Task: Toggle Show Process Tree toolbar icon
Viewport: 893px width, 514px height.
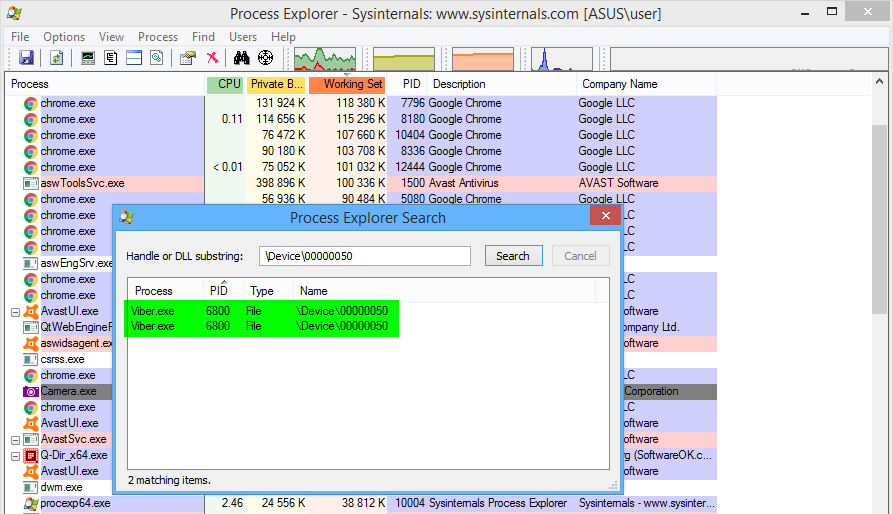Action: click(x=110, y=57)
